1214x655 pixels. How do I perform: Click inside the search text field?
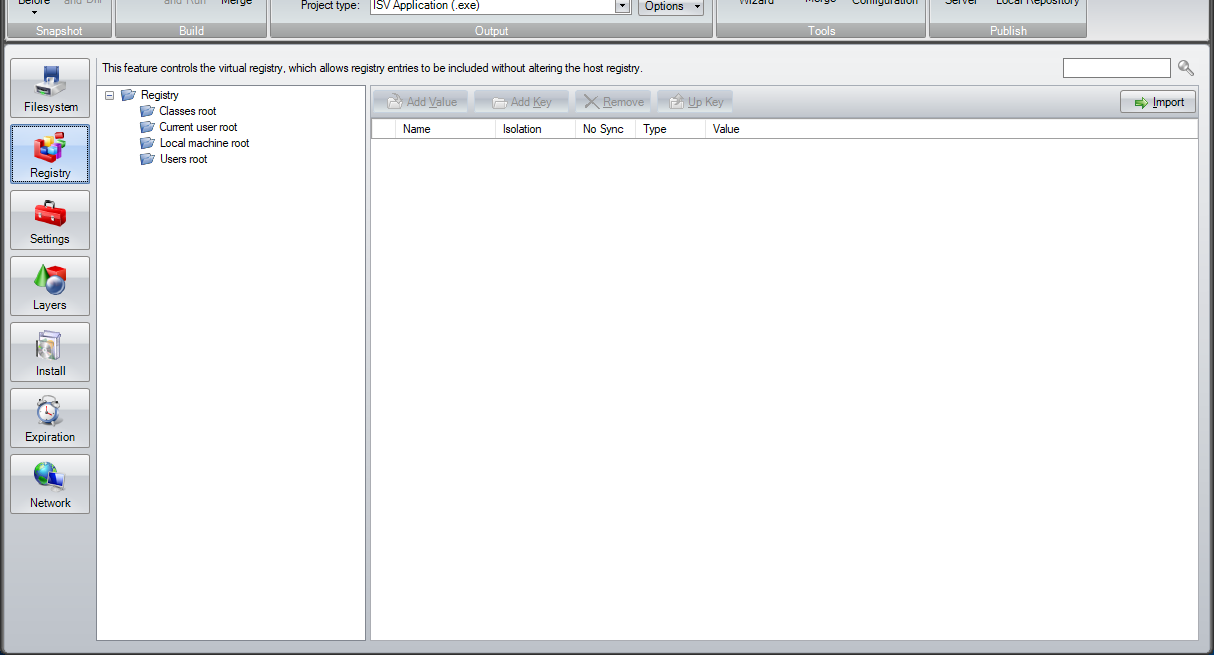tap(1116, 67)
